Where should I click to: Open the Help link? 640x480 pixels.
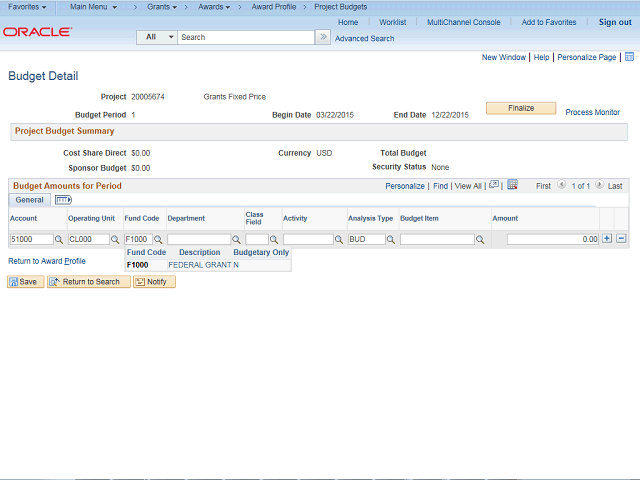pos(541,57)
